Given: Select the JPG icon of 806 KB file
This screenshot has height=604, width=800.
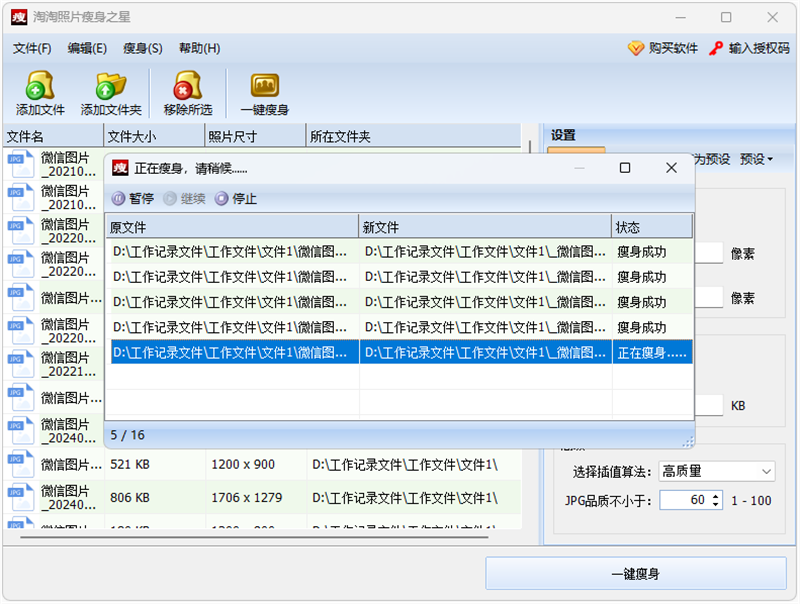Looking at the screenshot, I should tap(21, 497).
